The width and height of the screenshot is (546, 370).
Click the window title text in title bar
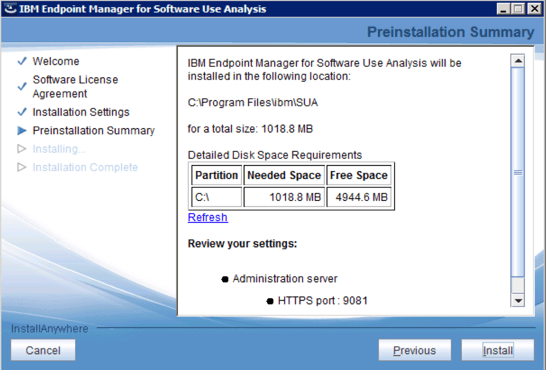[143, 9]
